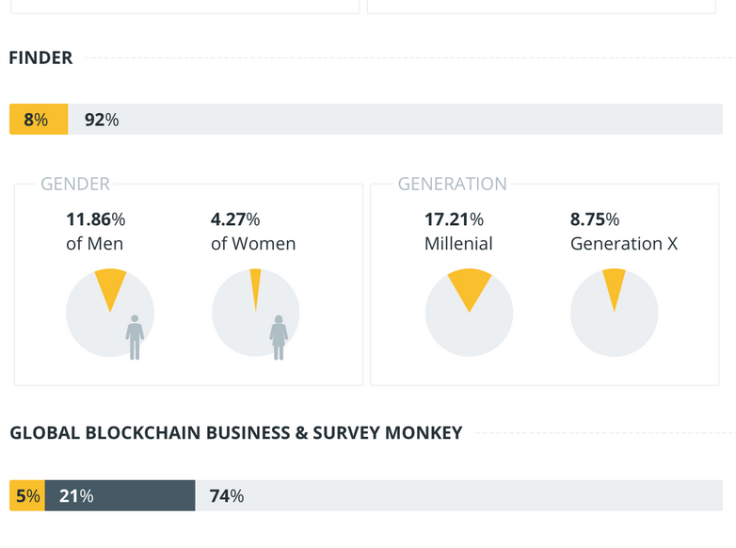This screenshot has width=736, height=548.
Task: Click the grey 74% bar segment
Action: click(x=459, y=495)
